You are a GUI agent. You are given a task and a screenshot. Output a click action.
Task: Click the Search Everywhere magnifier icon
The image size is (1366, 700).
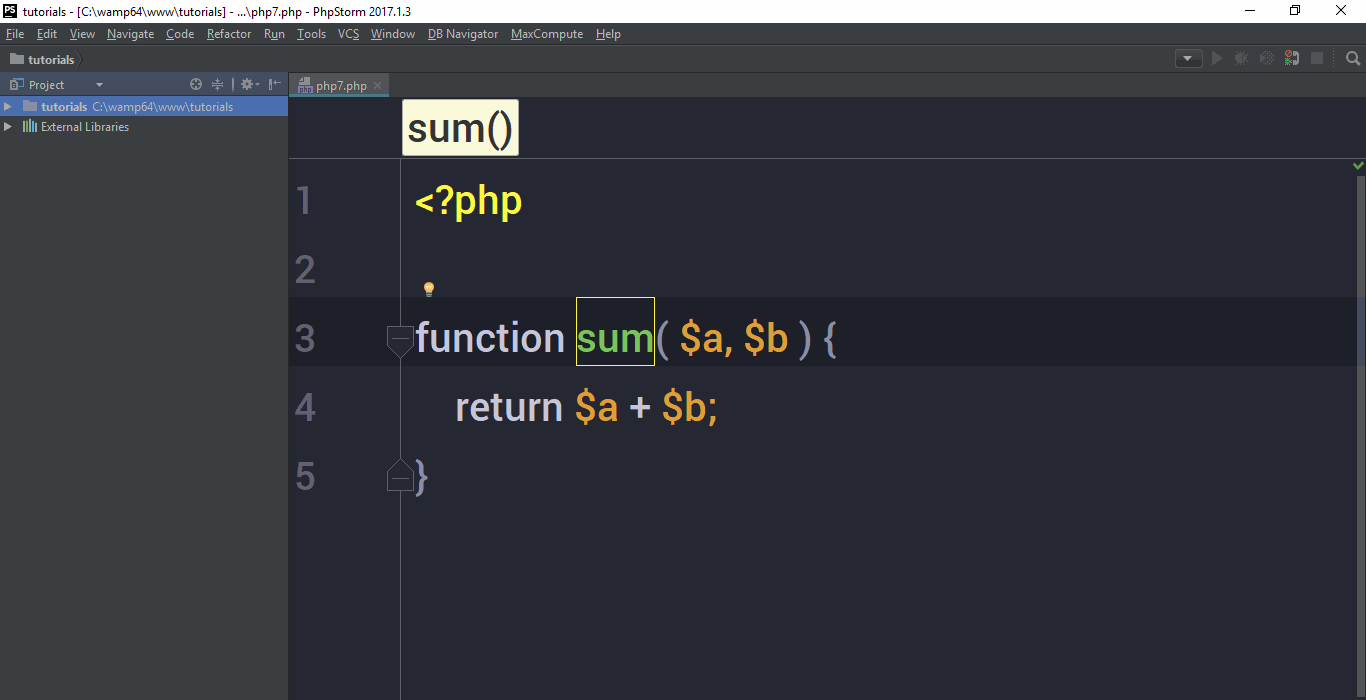pyautogui.click(x=1353, y=59)
